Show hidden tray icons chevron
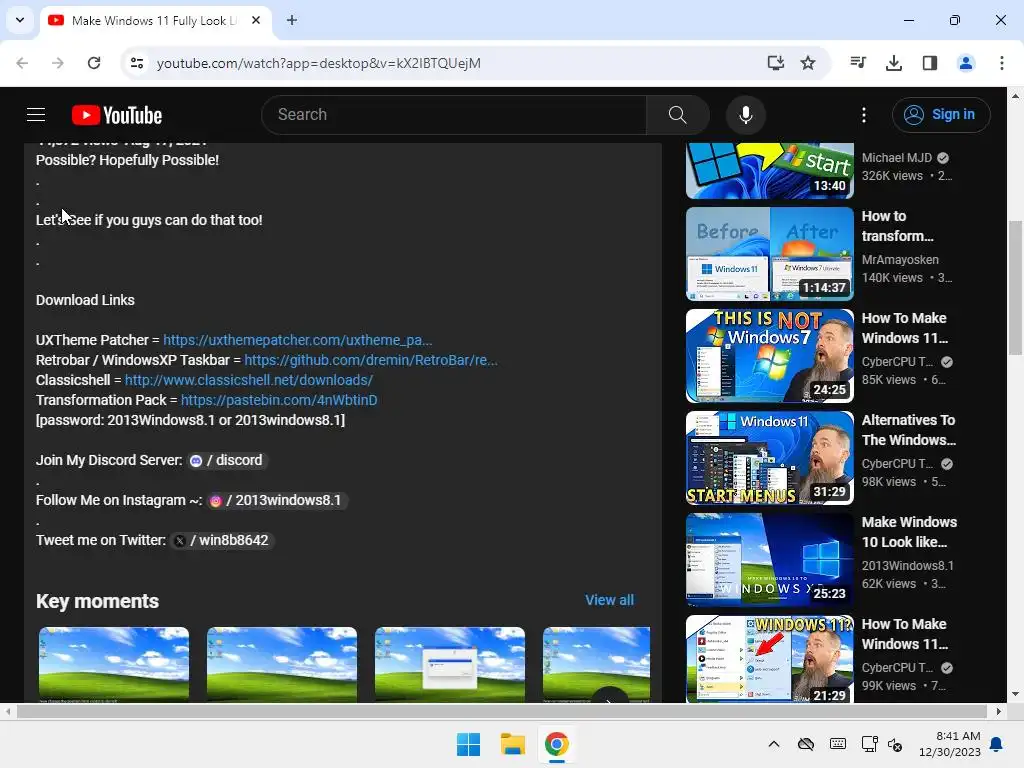The width and height of the screenshot is (1024, 768). pos(774,744)
